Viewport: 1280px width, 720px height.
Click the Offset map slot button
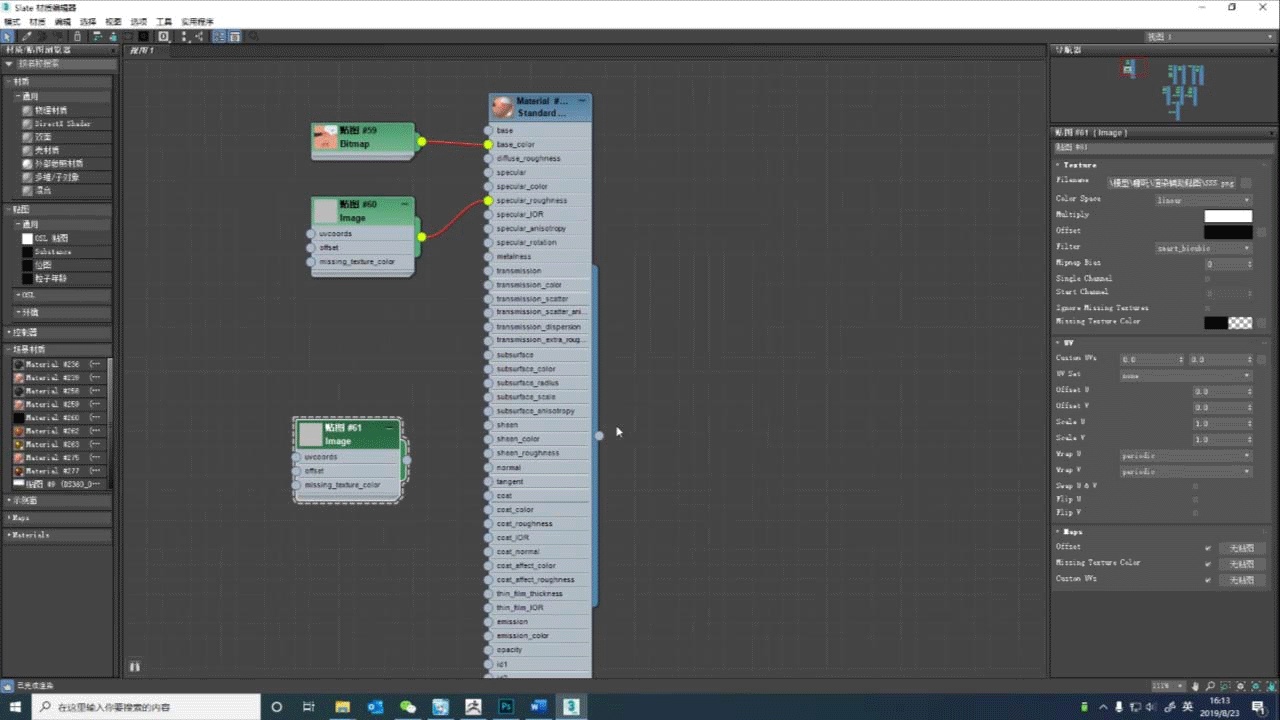[1241, 548]
